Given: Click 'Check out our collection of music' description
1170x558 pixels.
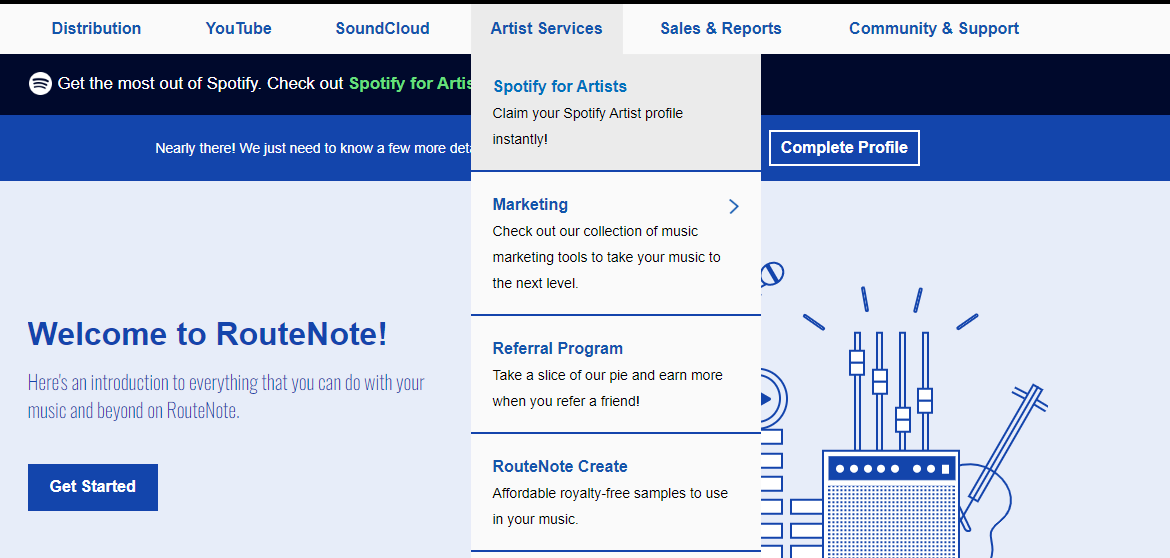Looking at the screenshot, I should pyautogui.click(x=607, y=257).
